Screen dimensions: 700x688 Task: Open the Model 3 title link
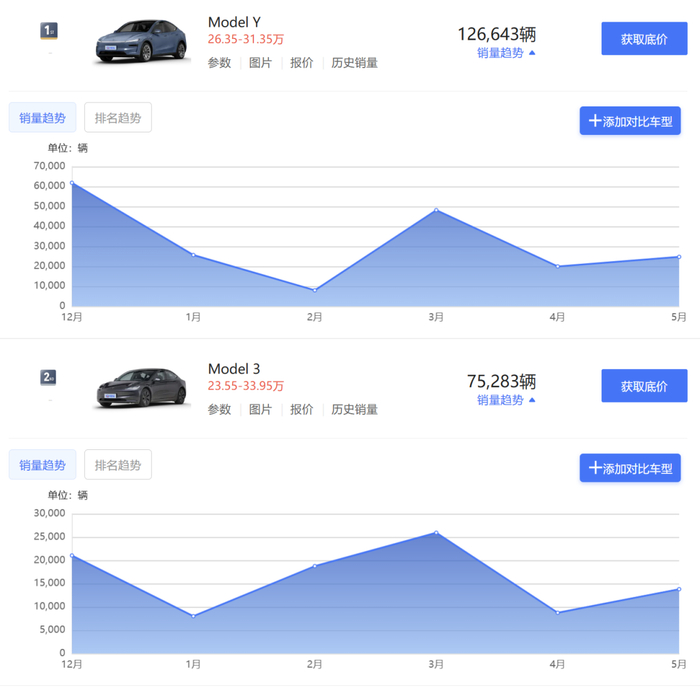(x=234, y=369)
